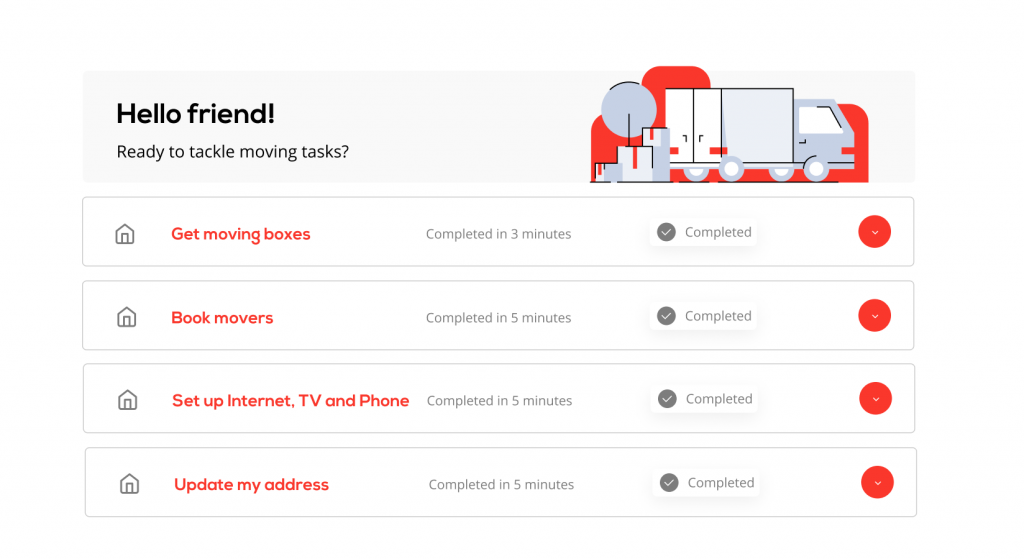Click the moving truck illustration
This screenshot has width=1024, height=559.
point(760,130)
